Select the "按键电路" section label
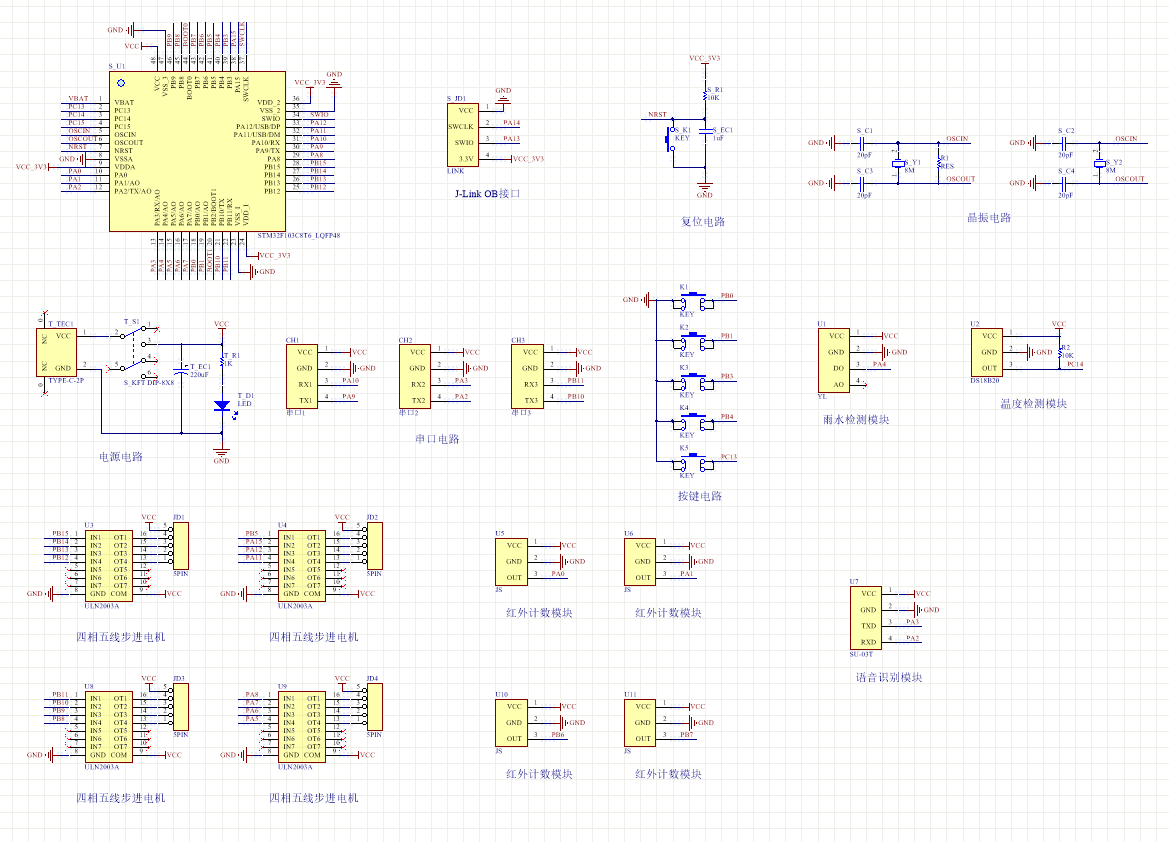Screen dimensions: 1169x842 pyautogui.click(x=699, y=496)
